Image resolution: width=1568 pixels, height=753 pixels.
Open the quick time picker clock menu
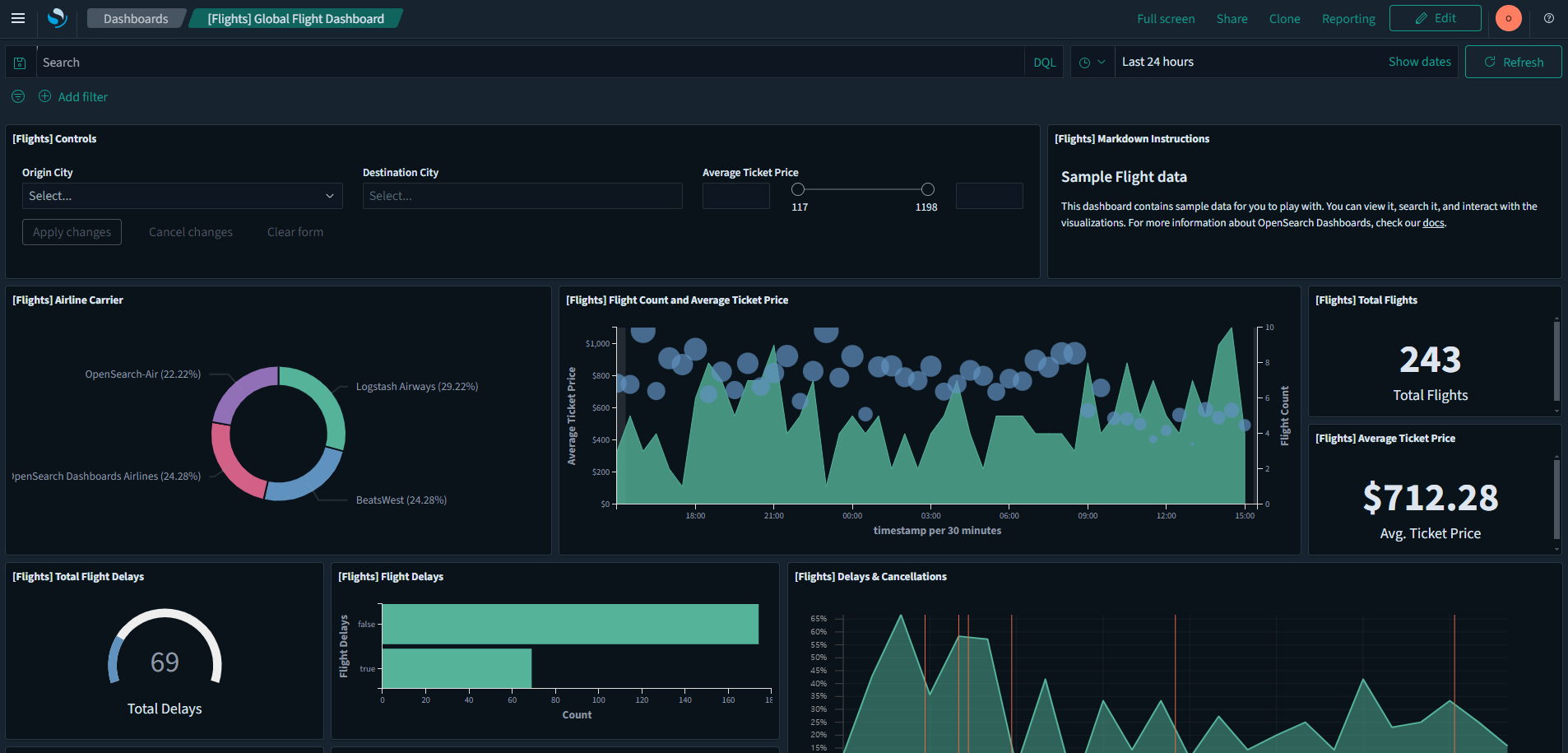(1092, 62)
